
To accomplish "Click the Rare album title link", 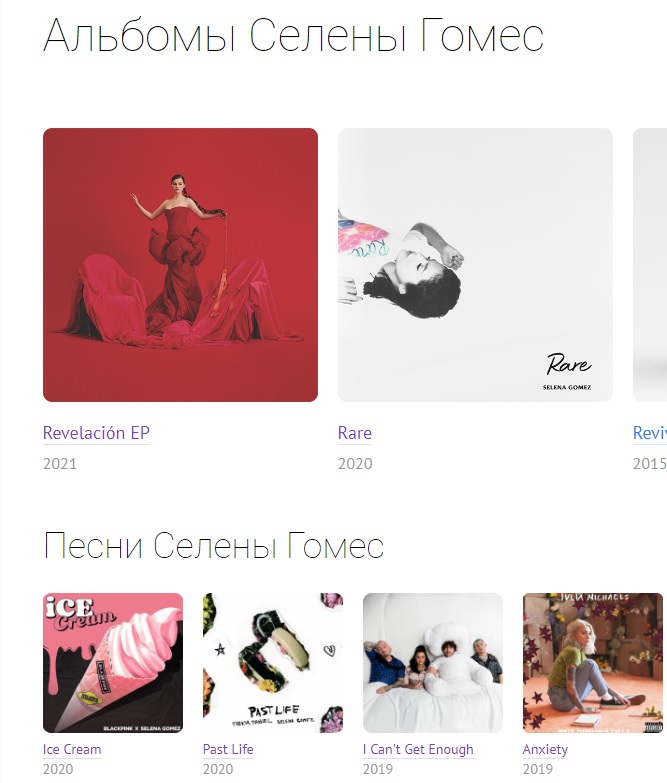I will pos(354,433).
